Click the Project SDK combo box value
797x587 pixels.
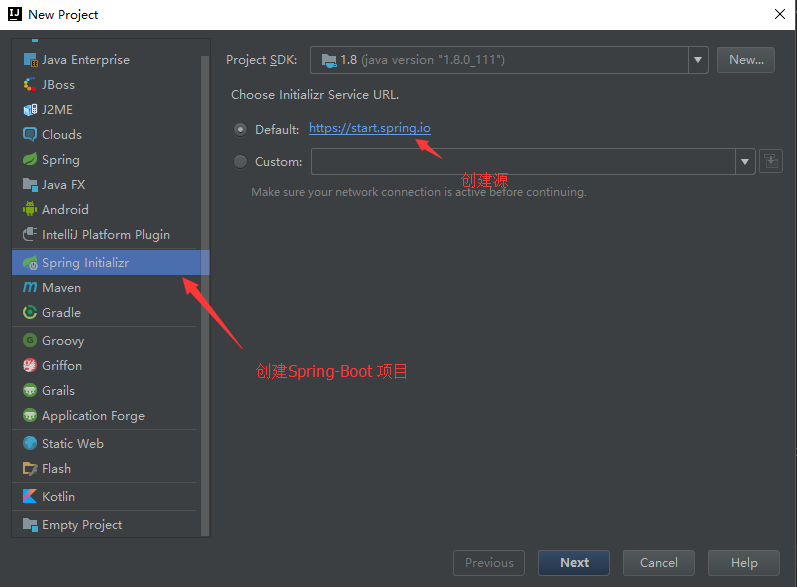pos(499,60)
